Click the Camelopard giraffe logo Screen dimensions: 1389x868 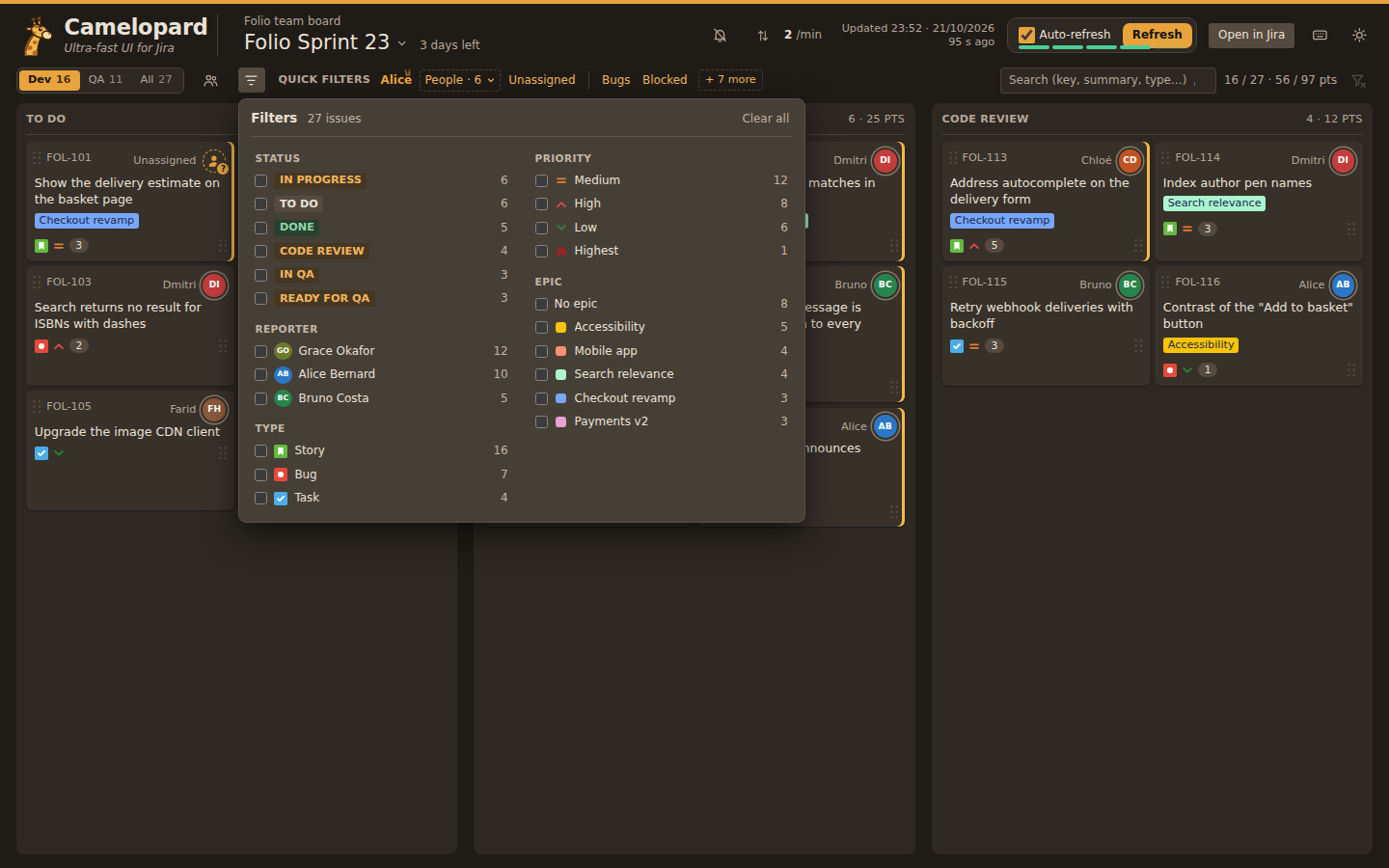pos(38,37)
